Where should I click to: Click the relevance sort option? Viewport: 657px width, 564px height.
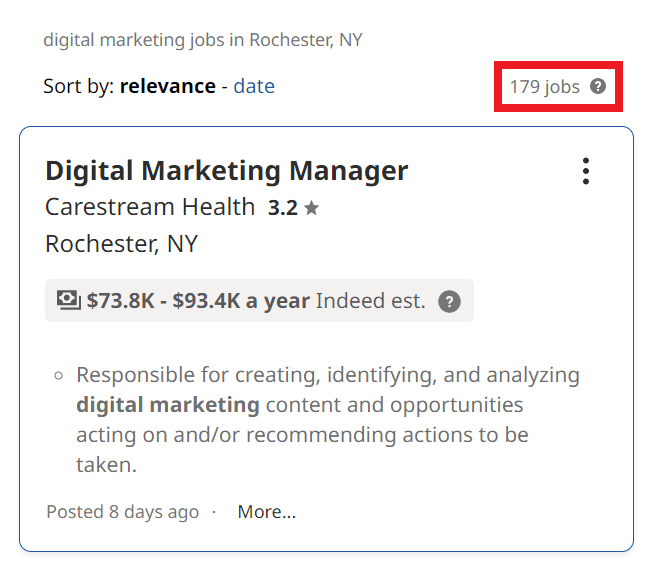coord(168,86)
